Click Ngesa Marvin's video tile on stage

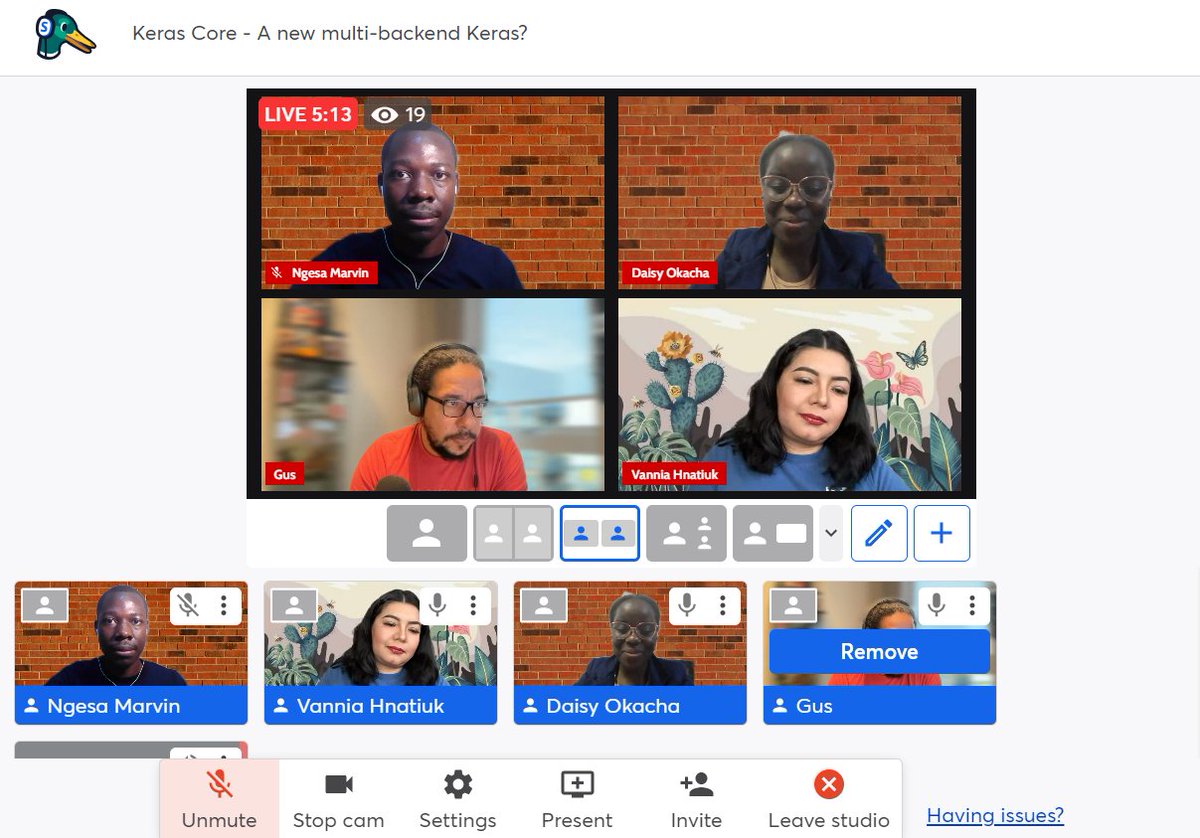[x=433, y=193]
